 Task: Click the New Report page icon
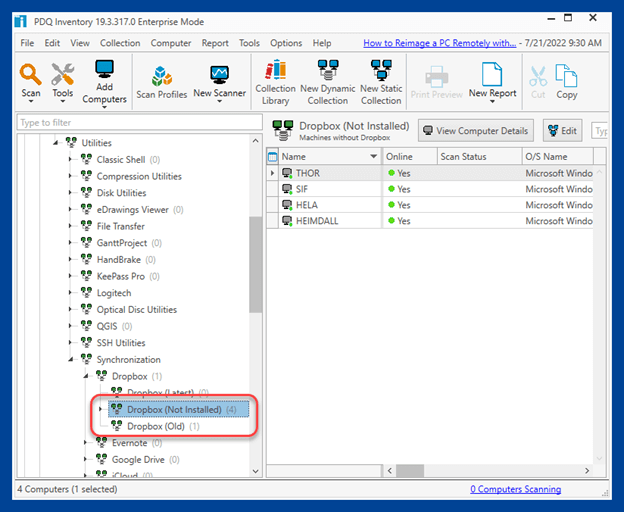tap(492, 74)
